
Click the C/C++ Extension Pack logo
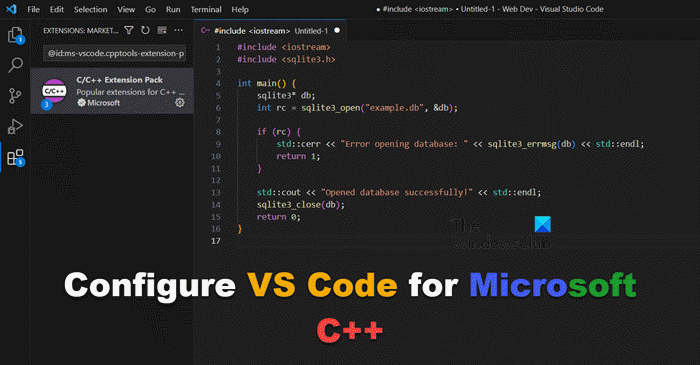tap(54, 91)
